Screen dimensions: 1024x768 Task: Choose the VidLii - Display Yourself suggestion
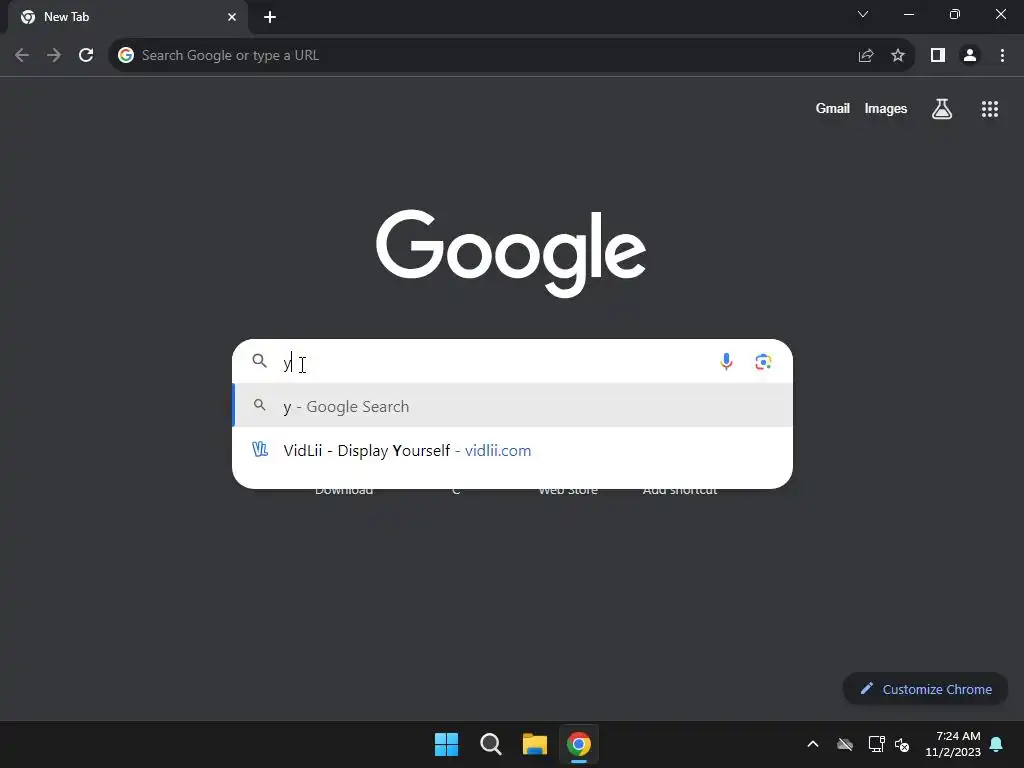point(513,451)
